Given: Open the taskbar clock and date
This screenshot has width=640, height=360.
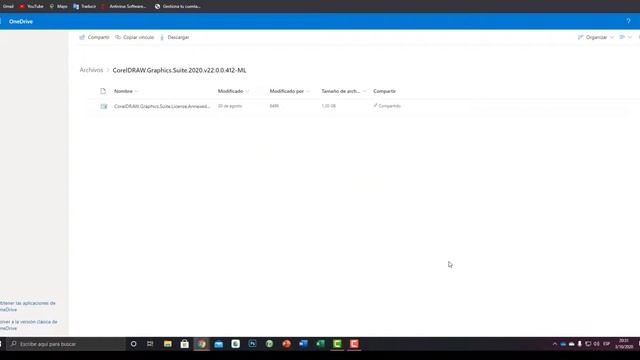Looking at the screenshot, I should click(624, 344).
